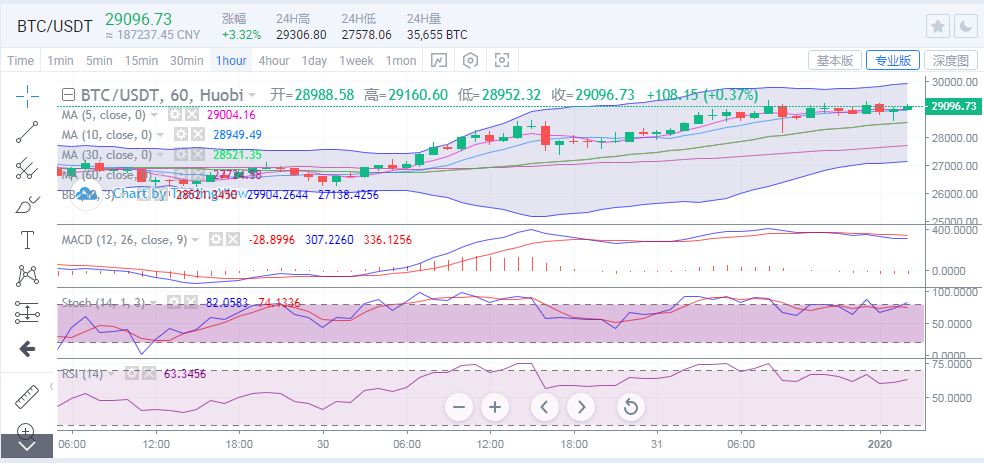Add pair to favorites with star icon
Viewport: 984px width, 463px height.
(938, 26)
